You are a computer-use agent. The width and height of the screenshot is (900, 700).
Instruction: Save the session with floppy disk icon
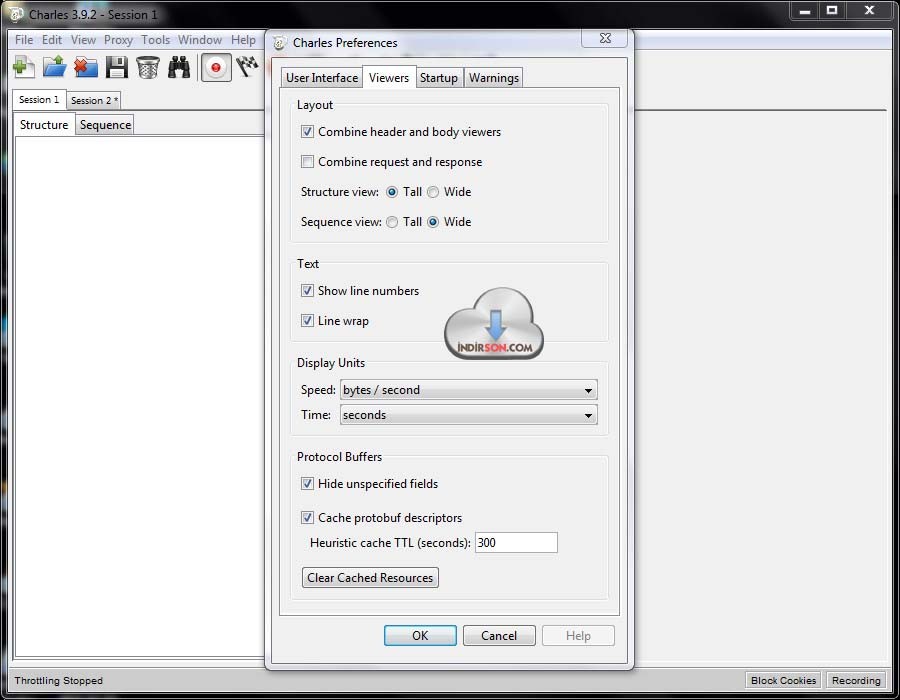[x=117, y=67]
